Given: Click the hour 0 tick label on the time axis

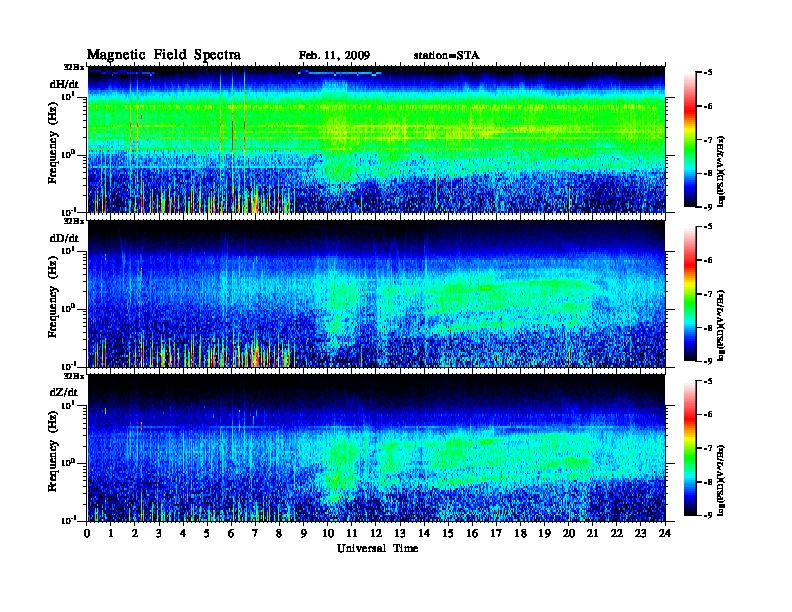Looking at the screenshot, I should [87, 533].
